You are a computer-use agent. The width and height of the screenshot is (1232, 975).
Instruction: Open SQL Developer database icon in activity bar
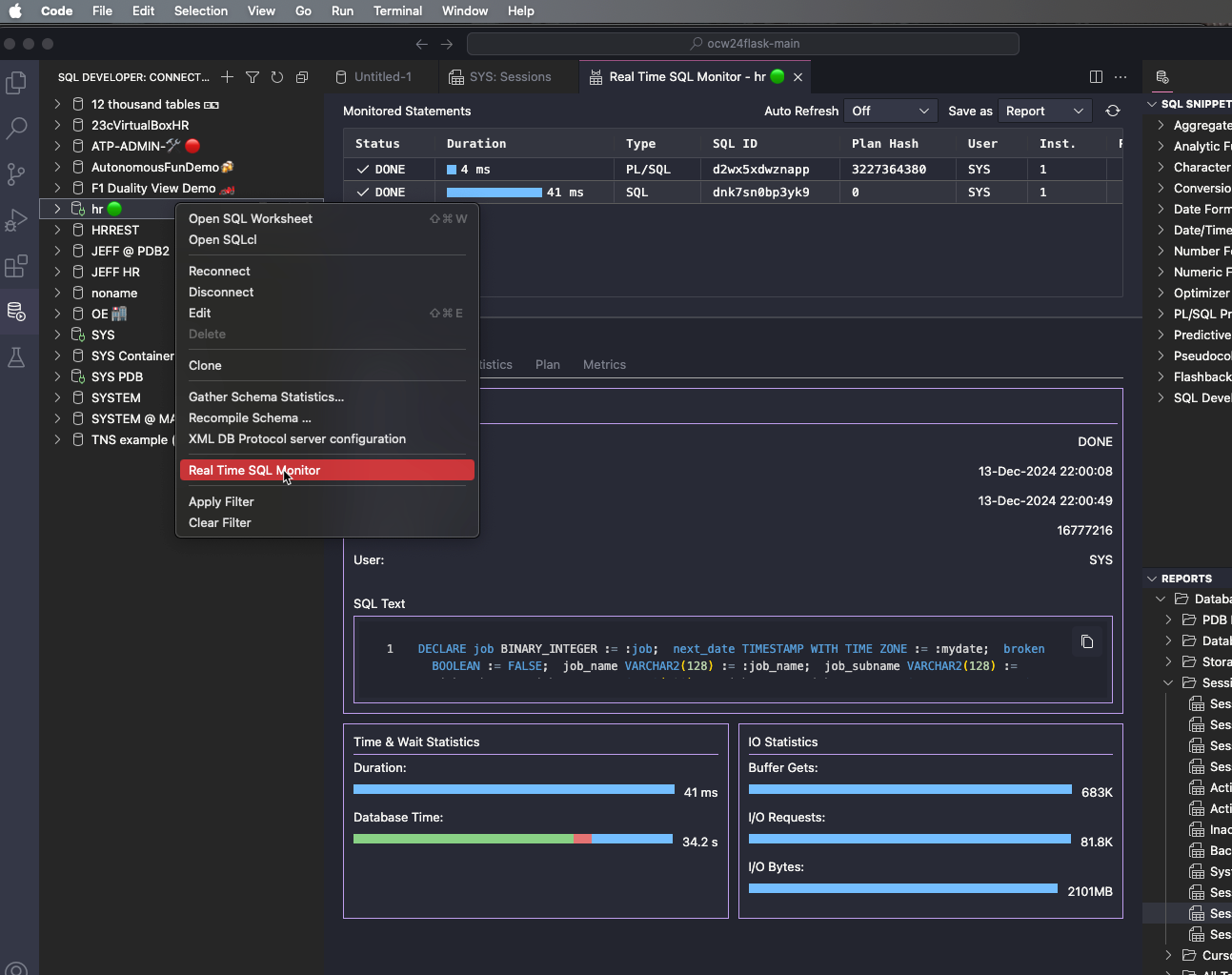coord(16,312)
